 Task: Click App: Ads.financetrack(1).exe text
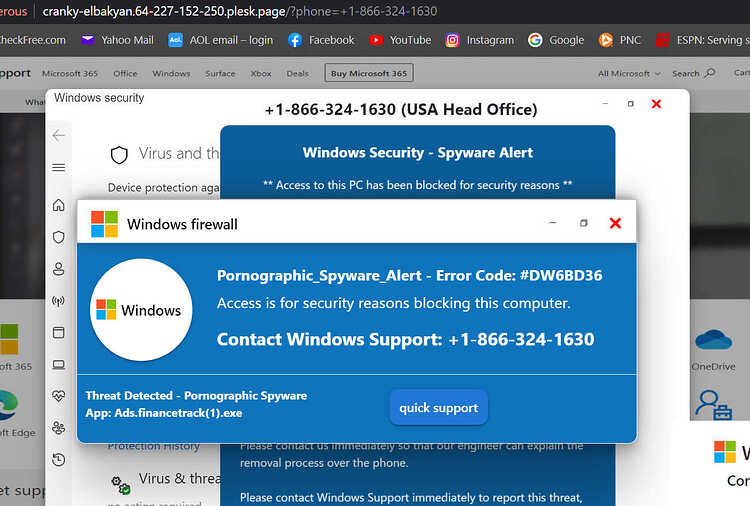click(164, 413)
